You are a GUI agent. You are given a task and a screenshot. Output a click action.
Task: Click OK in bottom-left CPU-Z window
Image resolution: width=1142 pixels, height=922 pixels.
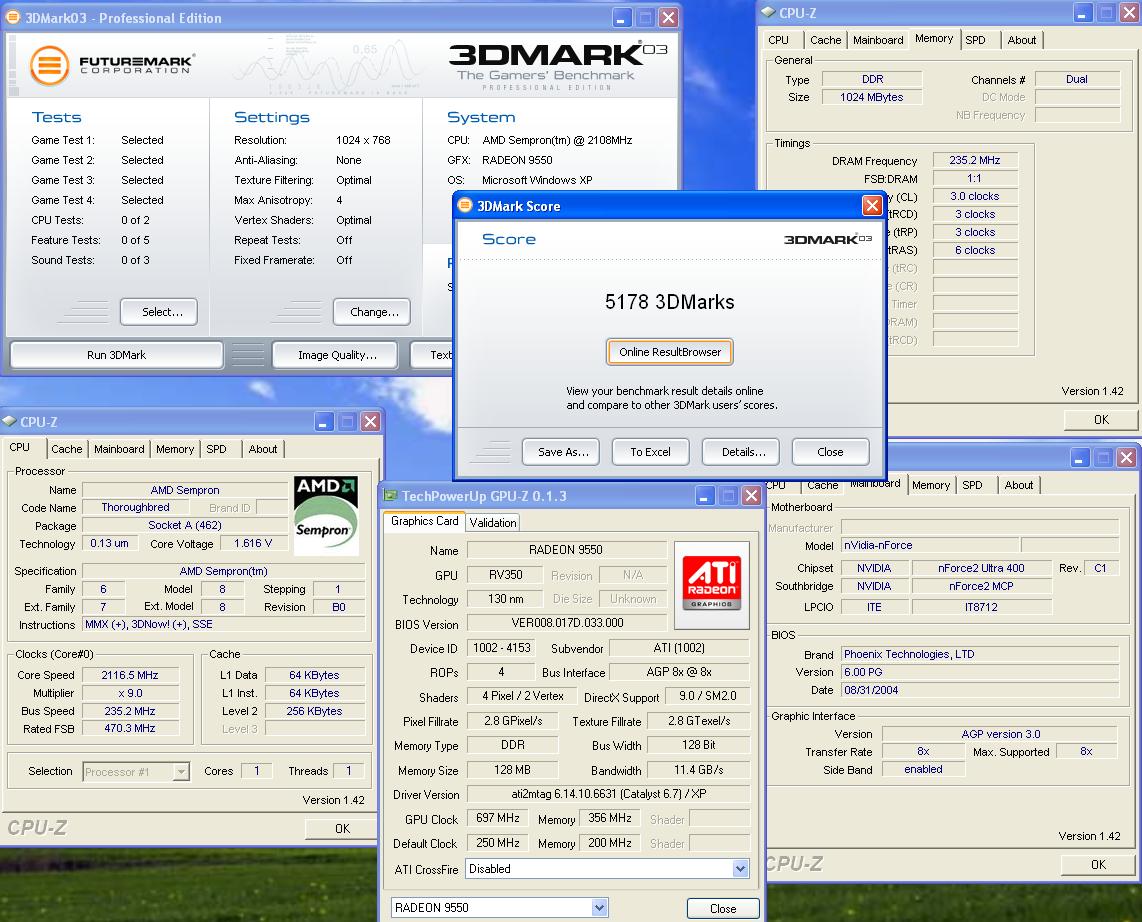coord(342,828)
